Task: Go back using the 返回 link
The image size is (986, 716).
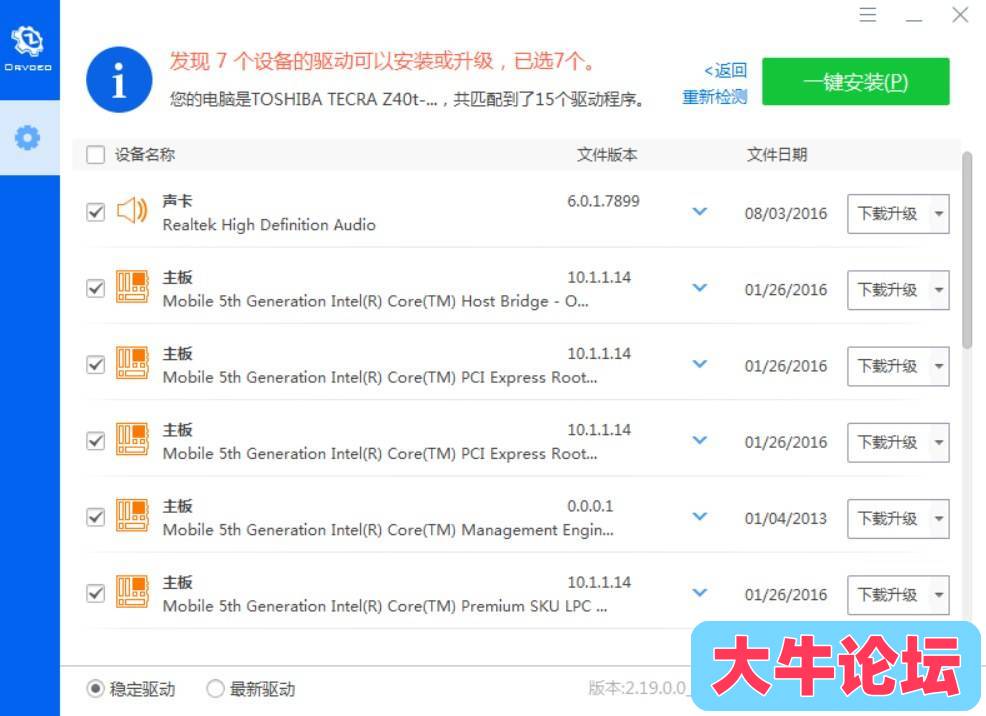Action: click(726, 70)
